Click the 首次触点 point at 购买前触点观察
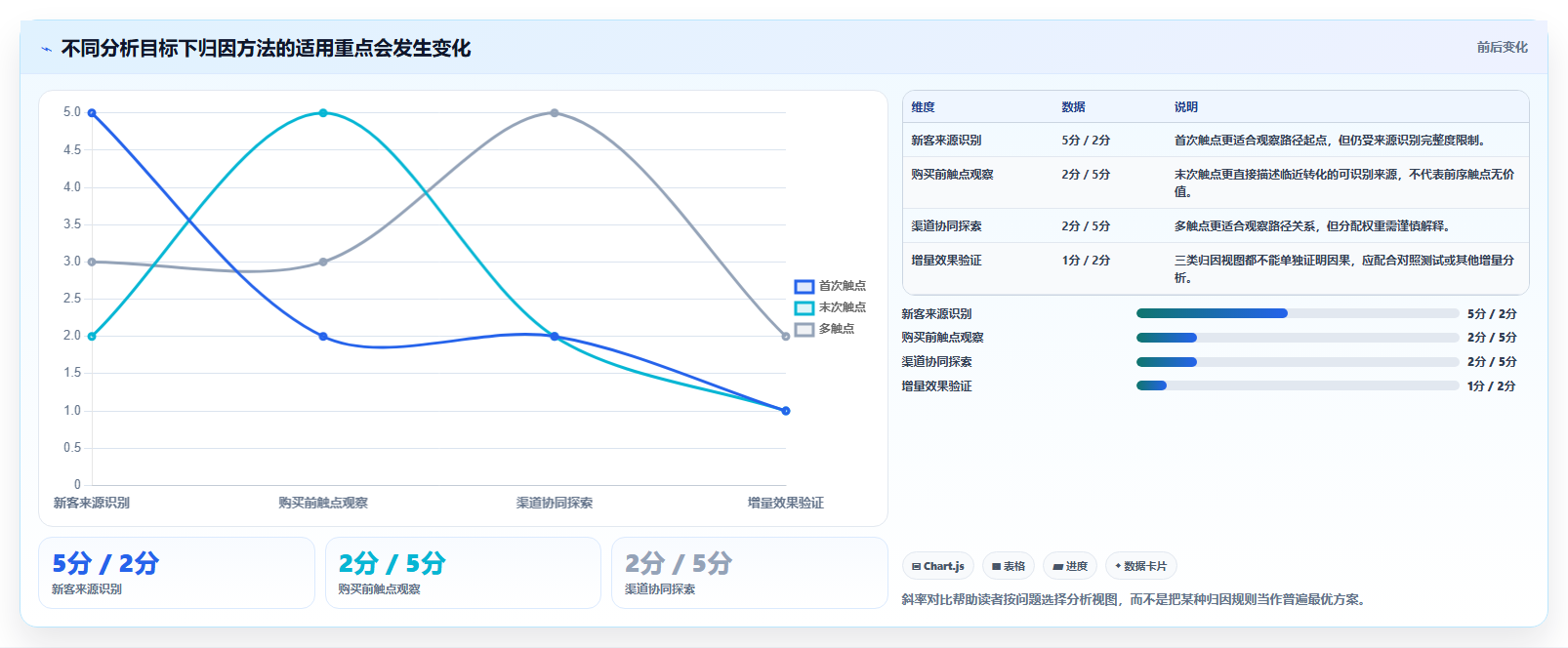 click(x=323, y=337)
